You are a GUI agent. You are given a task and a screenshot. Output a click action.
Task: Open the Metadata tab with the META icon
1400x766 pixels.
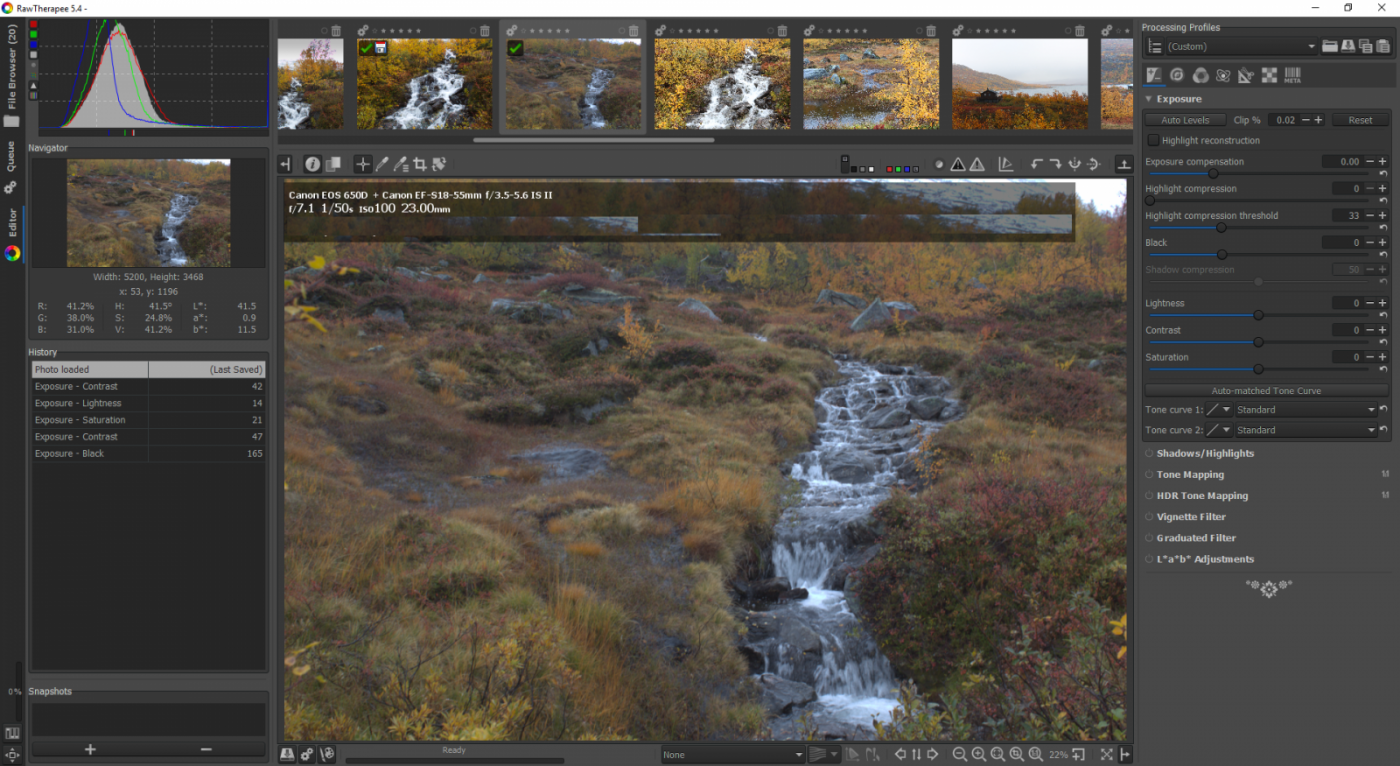[1292, 75]
